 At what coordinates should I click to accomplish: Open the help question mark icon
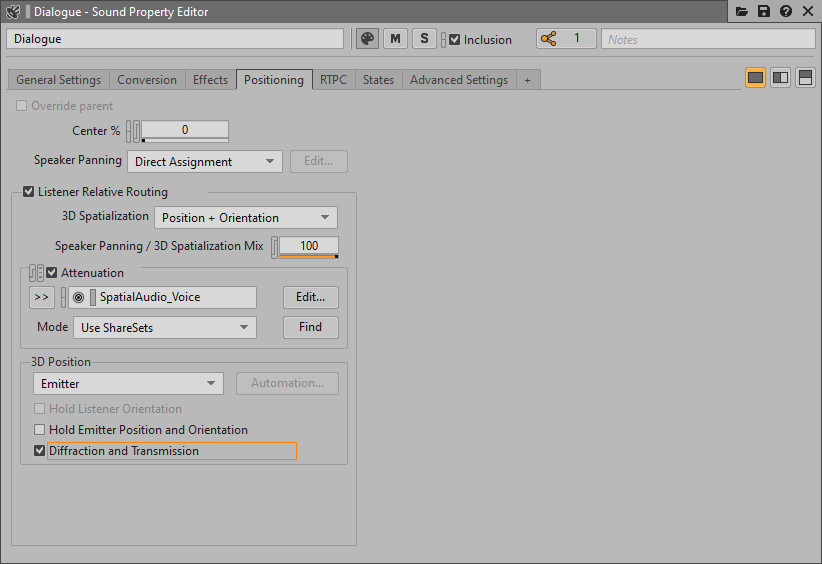click(x=786, y=11)
